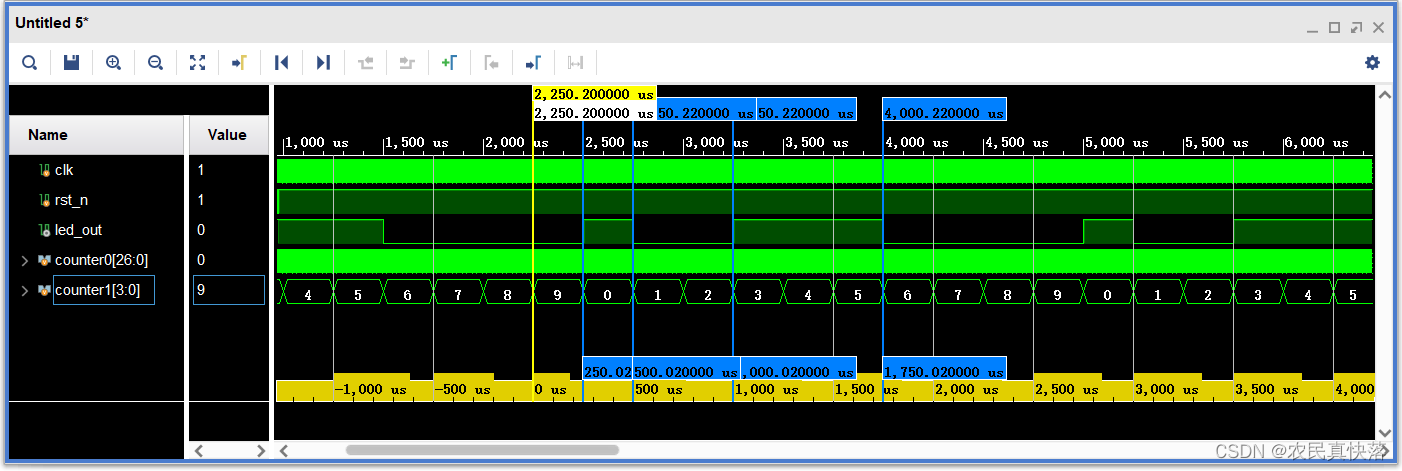Select the led_out signal

(78, 231)
